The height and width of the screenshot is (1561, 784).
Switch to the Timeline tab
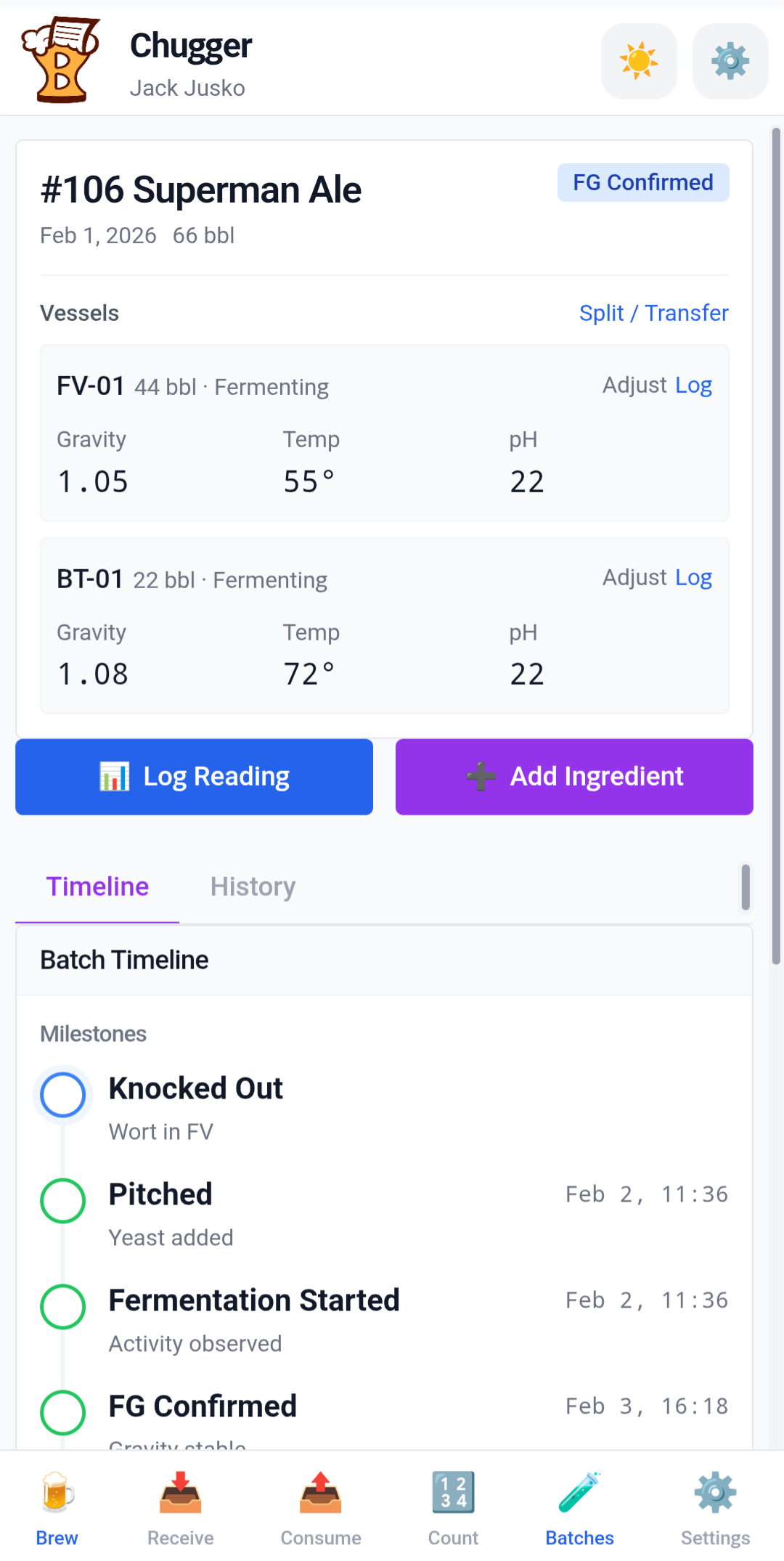(x=97, y=887)
